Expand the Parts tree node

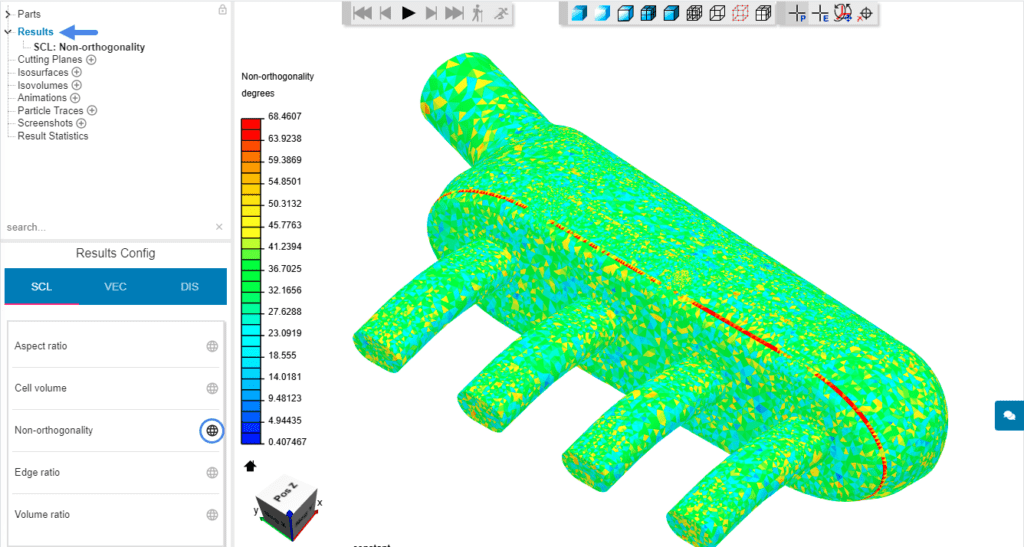click(8, 14)
